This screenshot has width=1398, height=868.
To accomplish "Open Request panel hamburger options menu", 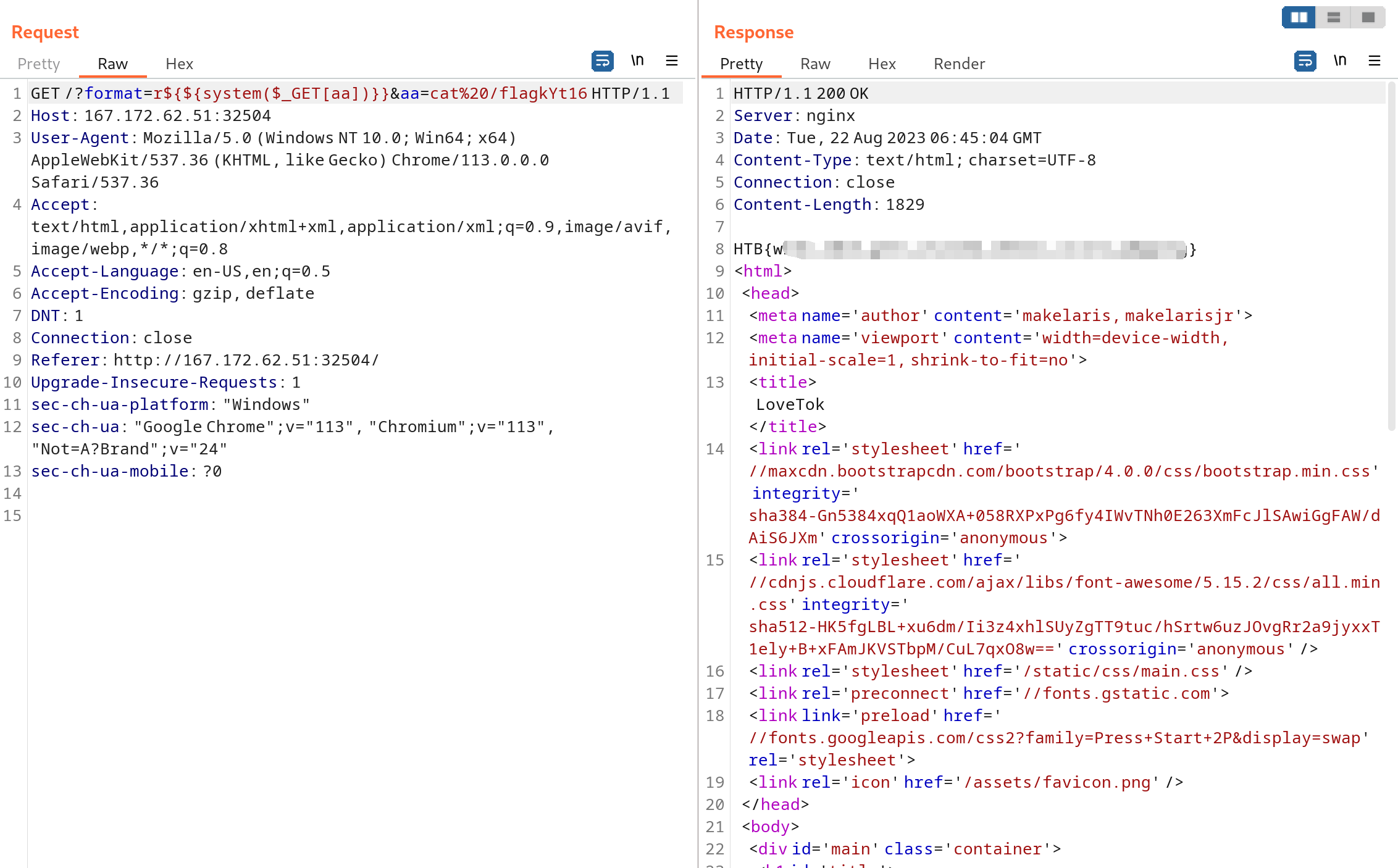I will point(672,61).
